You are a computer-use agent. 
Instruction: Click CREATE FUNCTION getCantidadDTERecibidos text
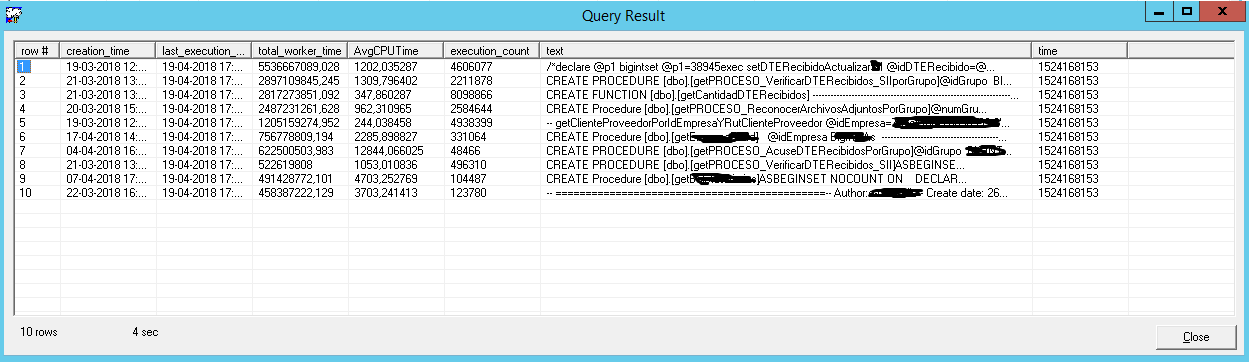[x=785, y=94]
